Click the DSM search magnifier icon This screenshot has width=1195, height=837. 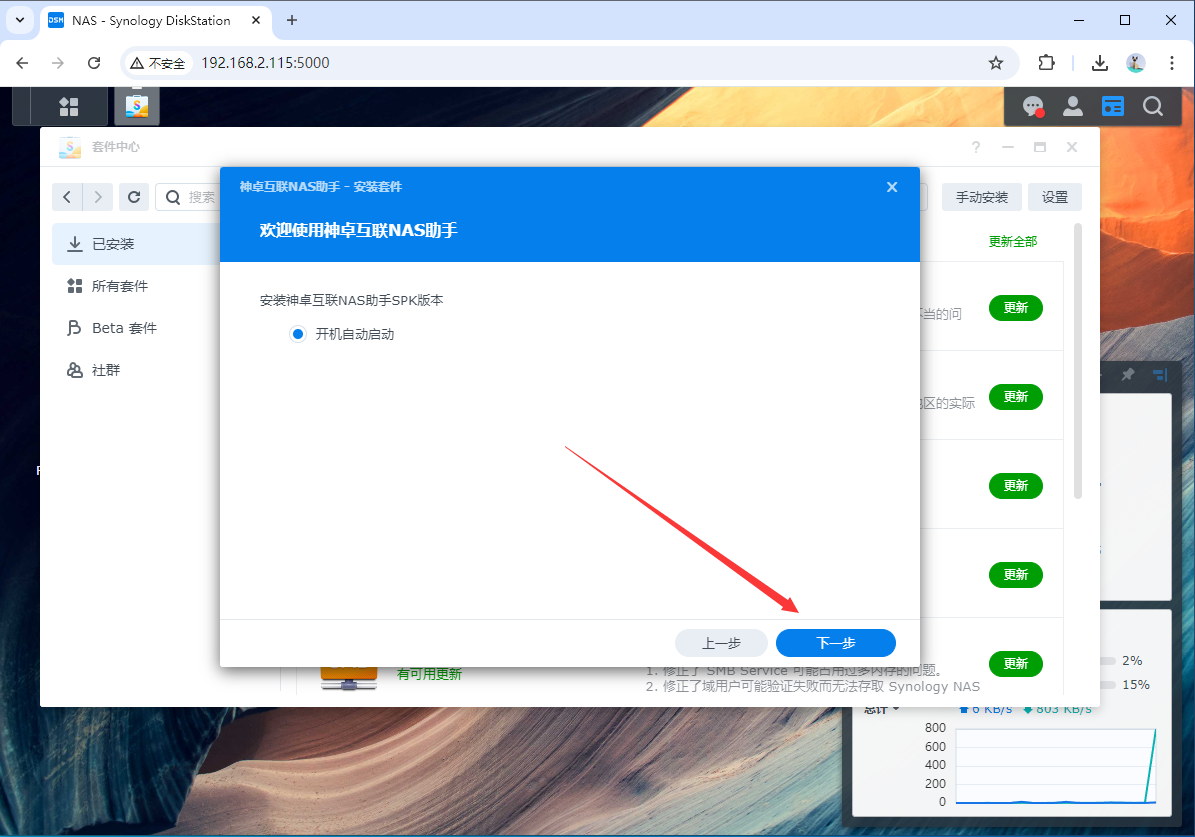[x=1153, y=106]
